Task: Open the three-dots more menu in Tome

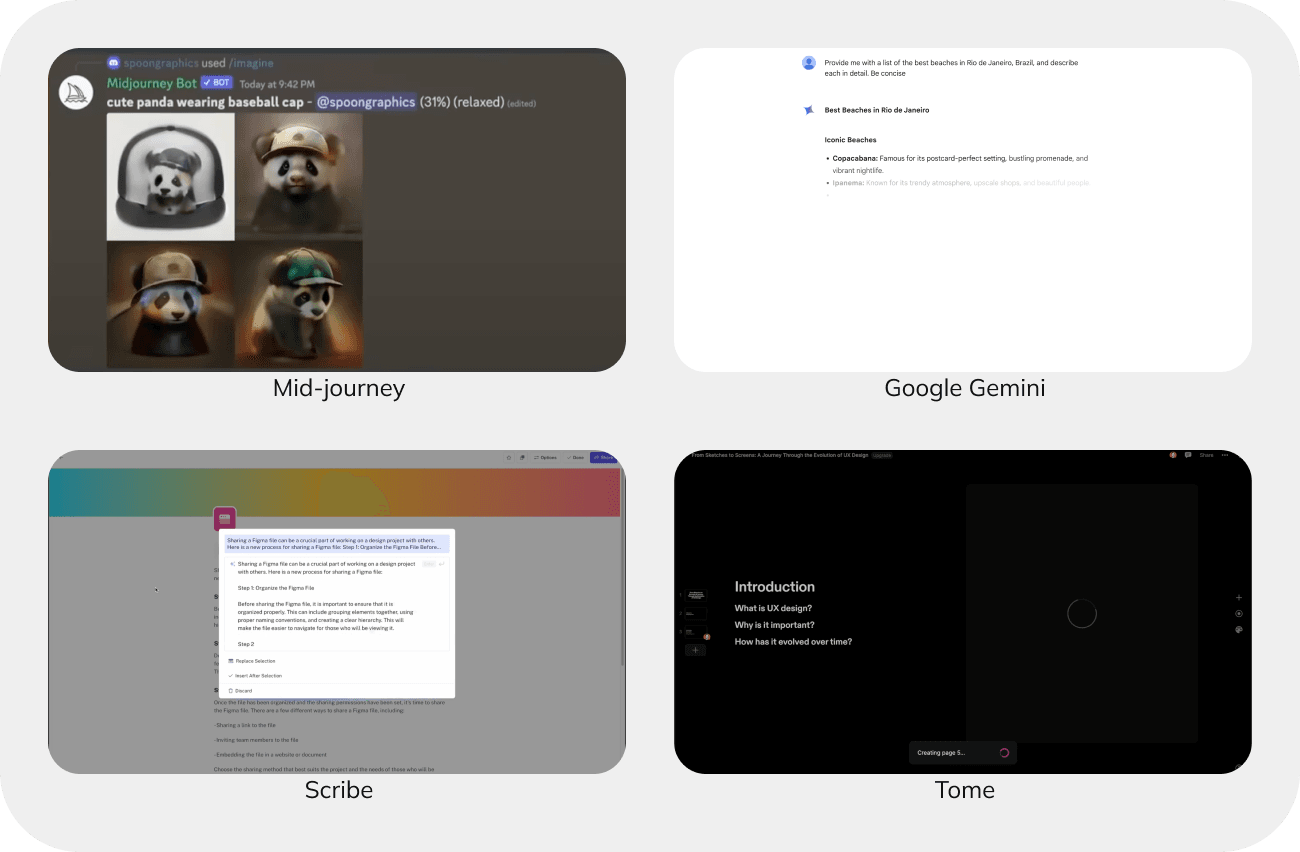Action: [x=1225, y=455]
